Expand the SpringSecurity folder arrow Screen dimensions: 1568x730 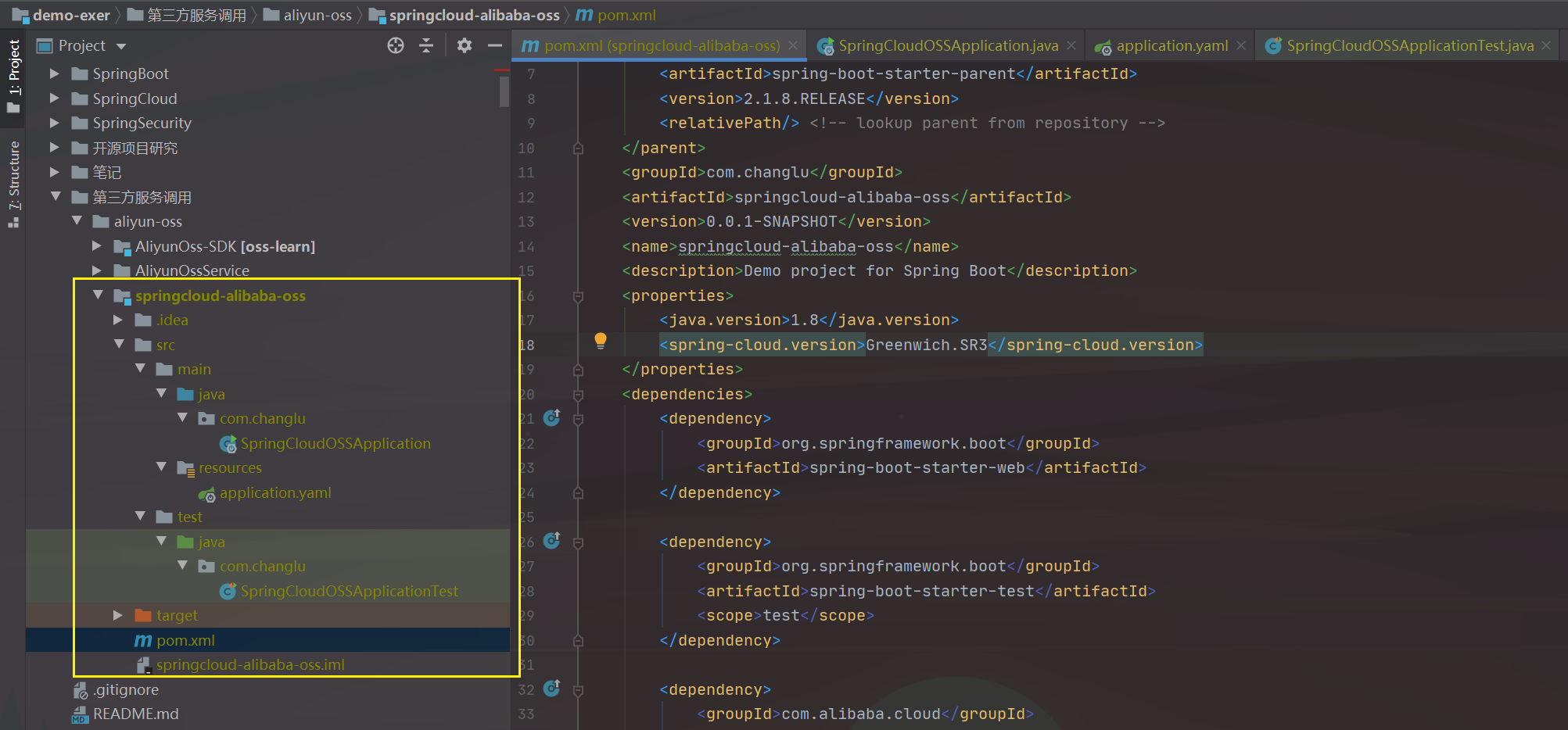click(x=55, y=123)
